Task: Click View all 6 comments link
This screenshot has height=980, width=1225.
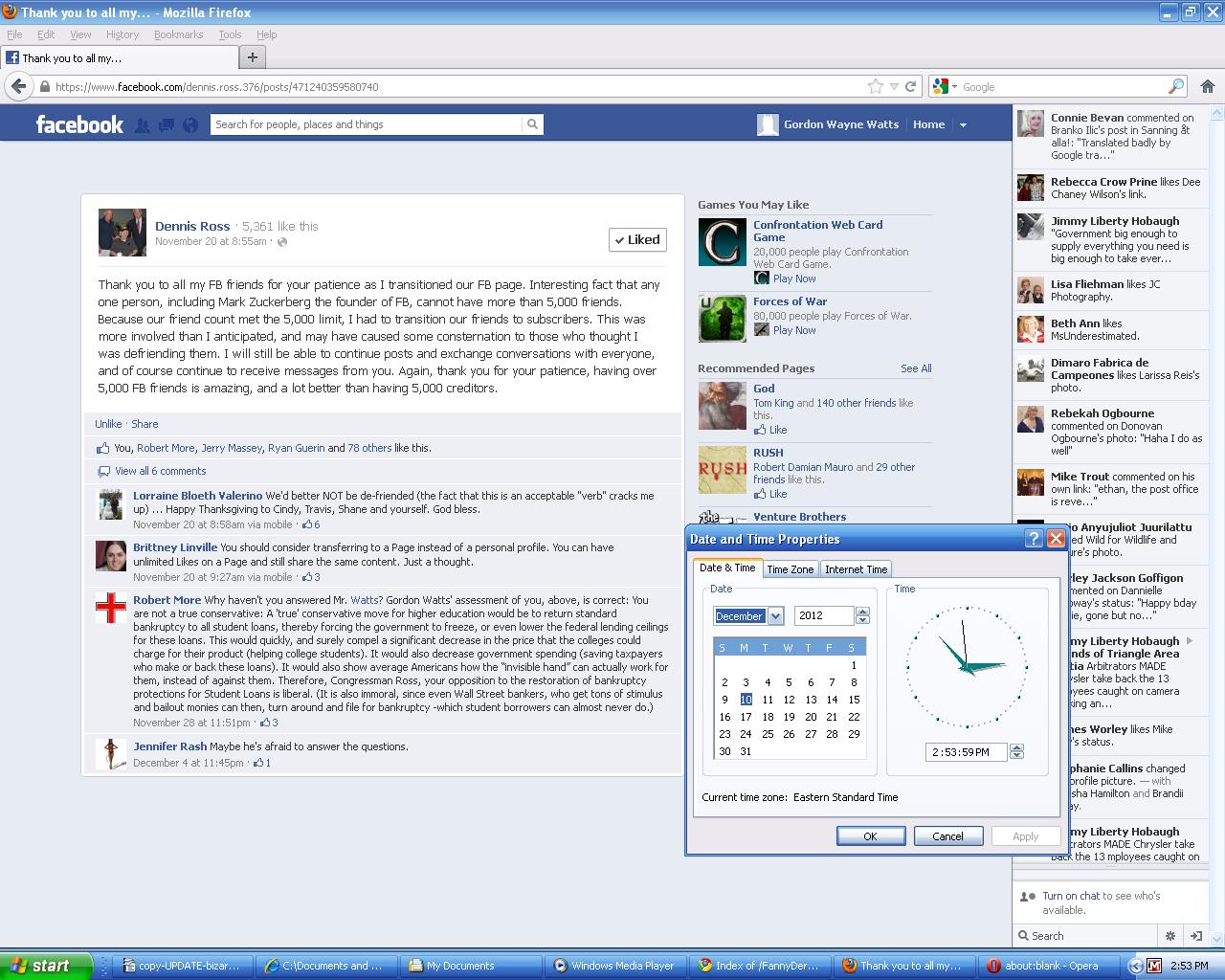Action: [x=160, y=471]
